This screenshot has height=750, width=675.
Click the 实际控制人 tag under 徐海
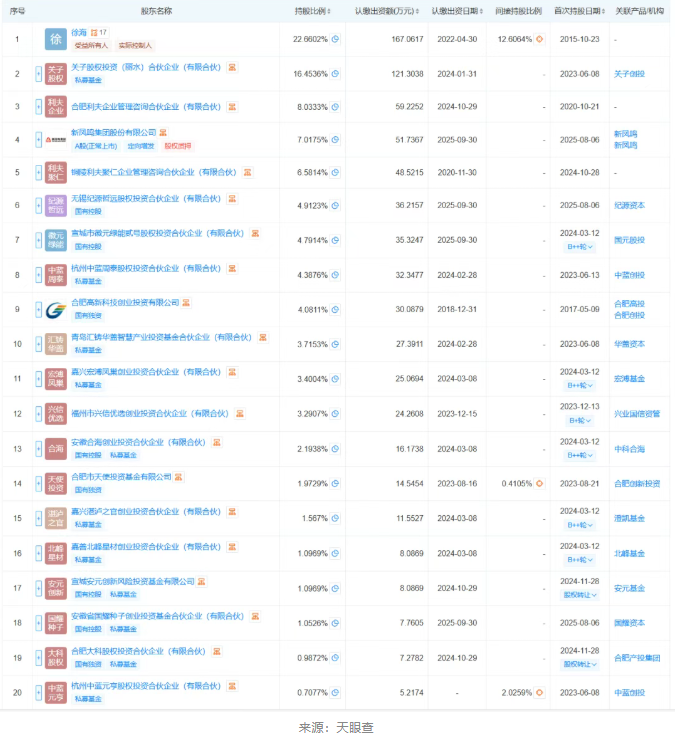[136, 46]
